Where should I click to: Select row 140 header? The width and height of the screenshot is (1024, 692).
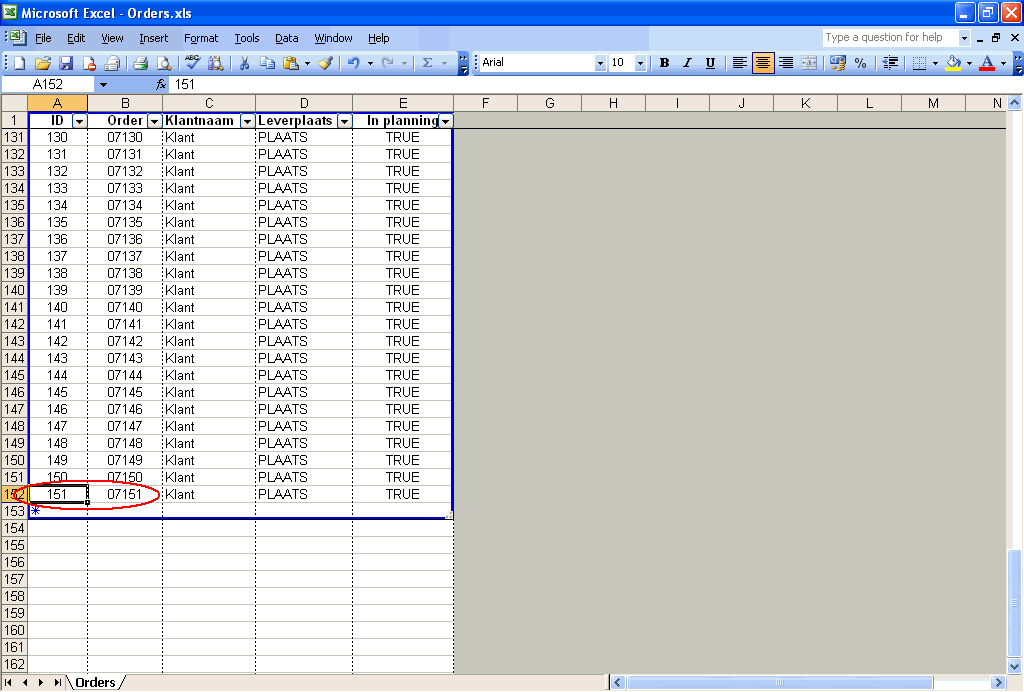pyautogui.click(x=14, y=290)
